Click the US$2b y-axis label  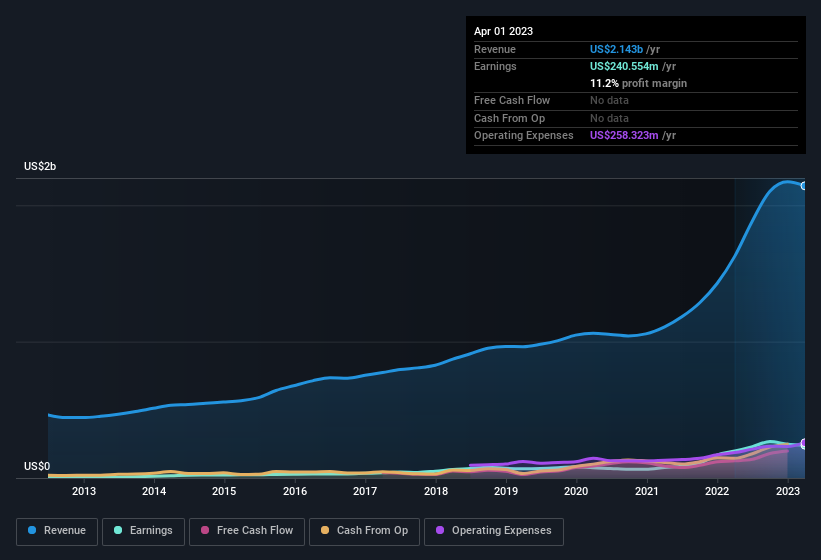click(40, 166)
